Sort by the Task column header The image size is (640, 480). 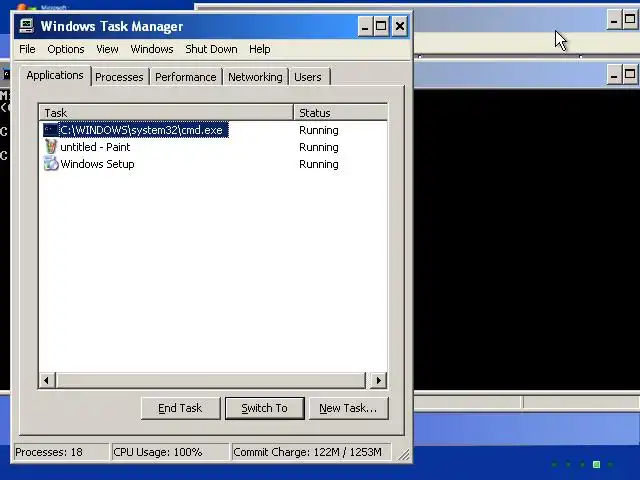click(166, 113)
